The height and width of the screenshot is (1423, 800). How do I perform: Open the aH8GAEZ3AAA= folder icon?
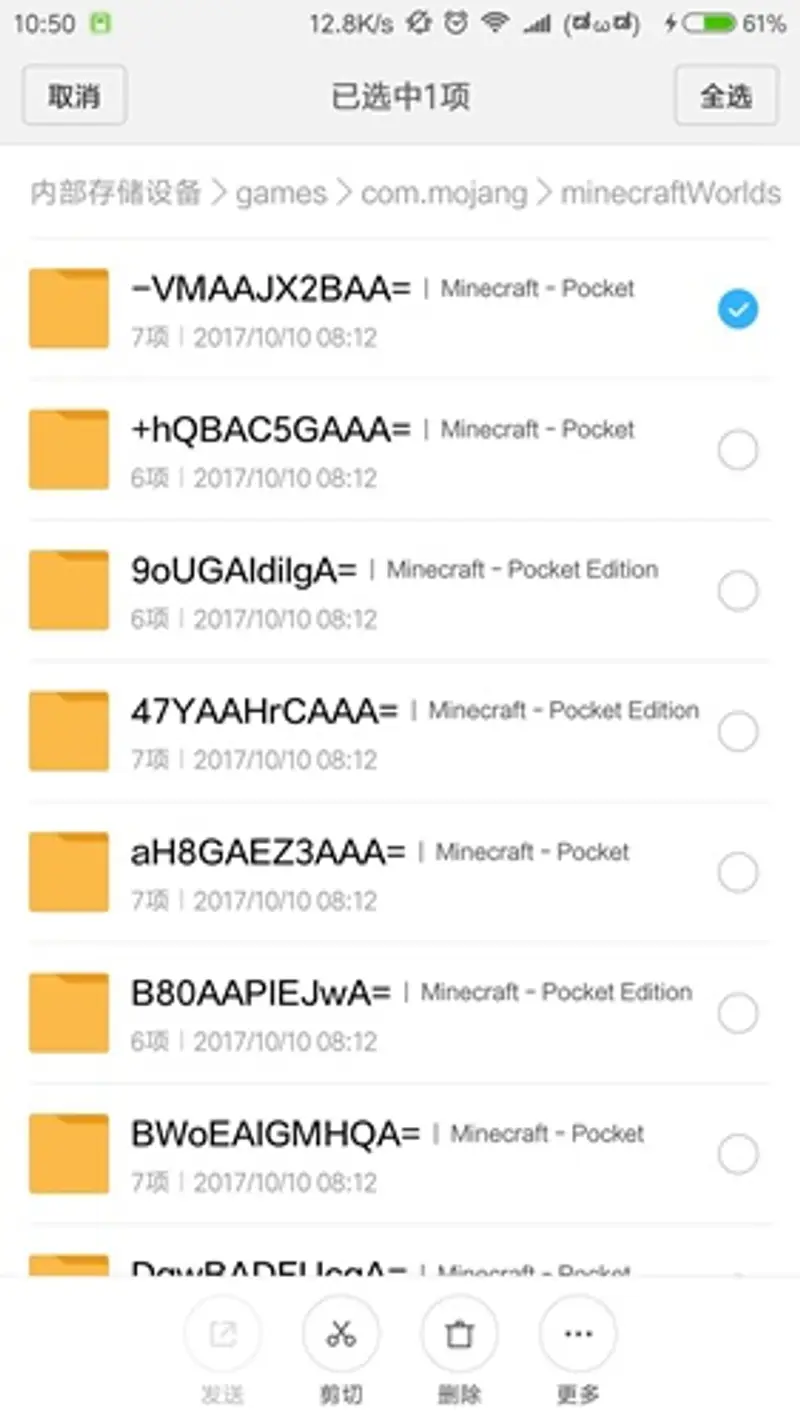pos(68,872)
